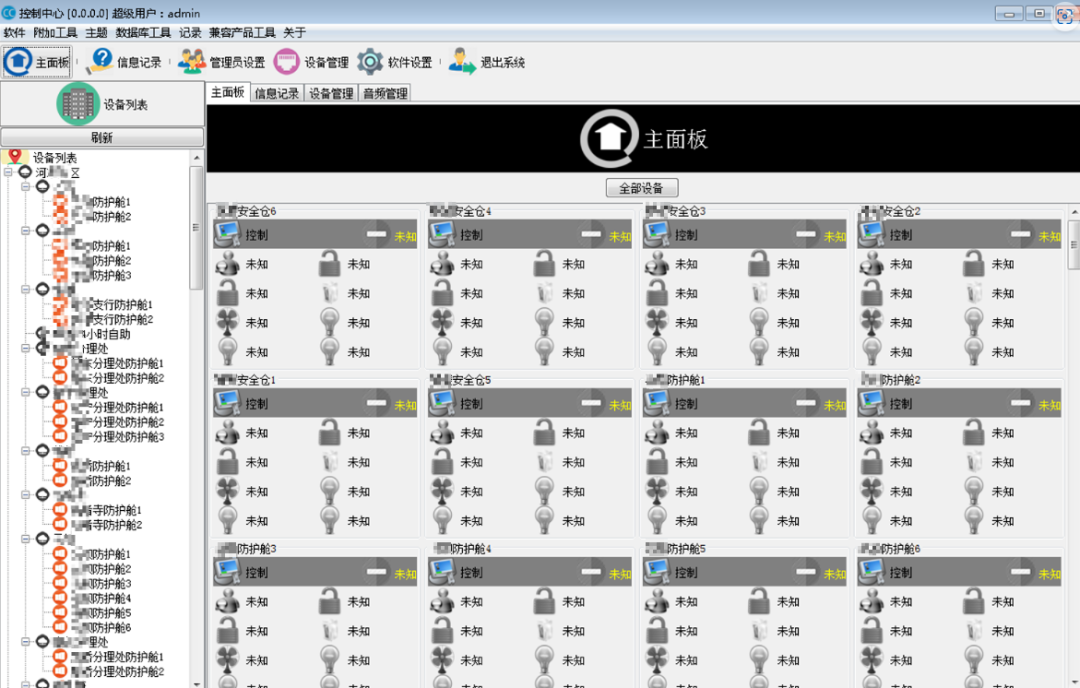The width and height of the screenshot is (1080, 688).
Task: Click the fan icon in the 安全仓2 card
Action: tap(871, 322)
